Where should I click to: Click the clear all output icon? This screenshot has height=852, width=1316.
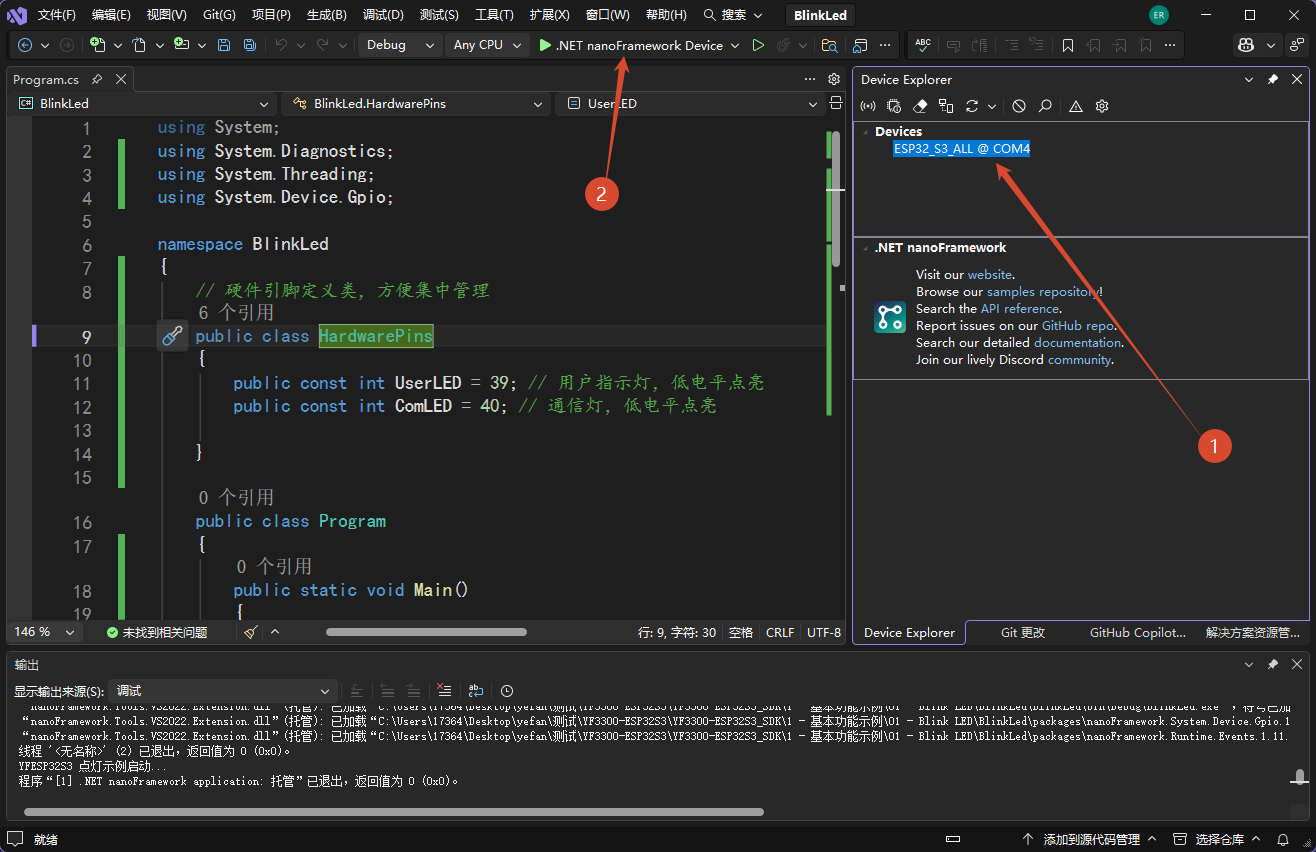click(x=445, y=691)
